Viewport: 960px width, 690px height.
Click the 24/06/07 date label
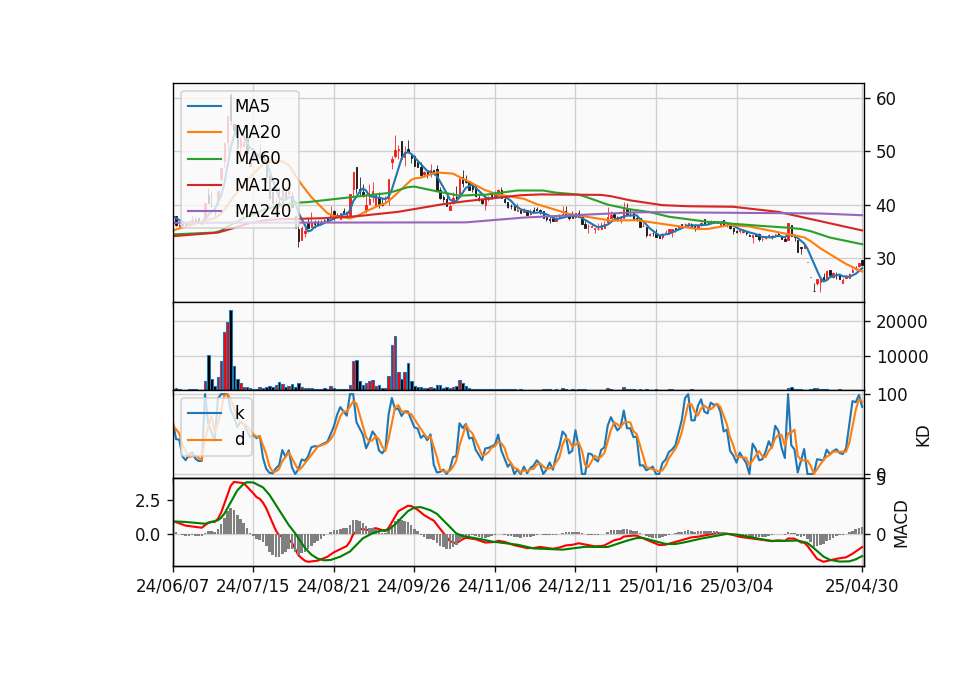[172, 586]
